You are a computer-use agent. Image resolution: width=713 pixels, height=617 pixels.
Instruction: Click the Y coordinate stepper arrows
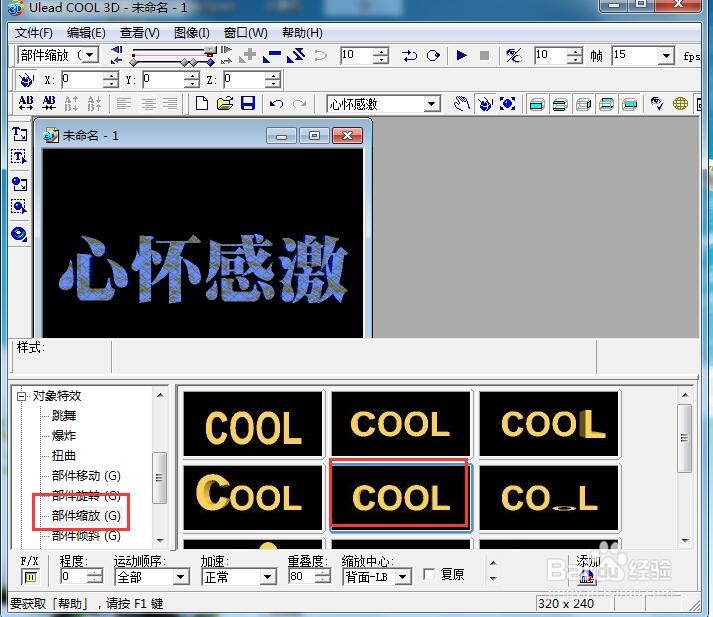(x=191, y=80)
